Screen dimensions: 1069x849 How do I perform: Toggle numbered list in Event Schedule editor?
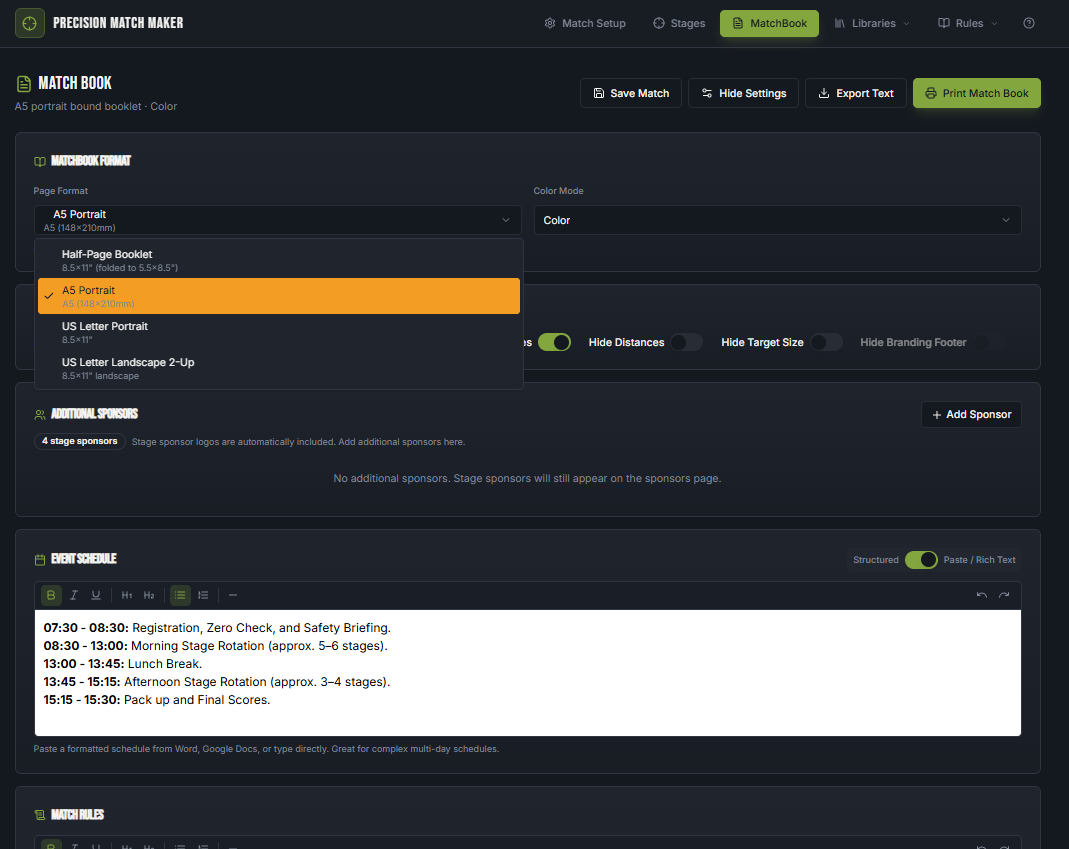pyautogui.click(x=203, y=595)
